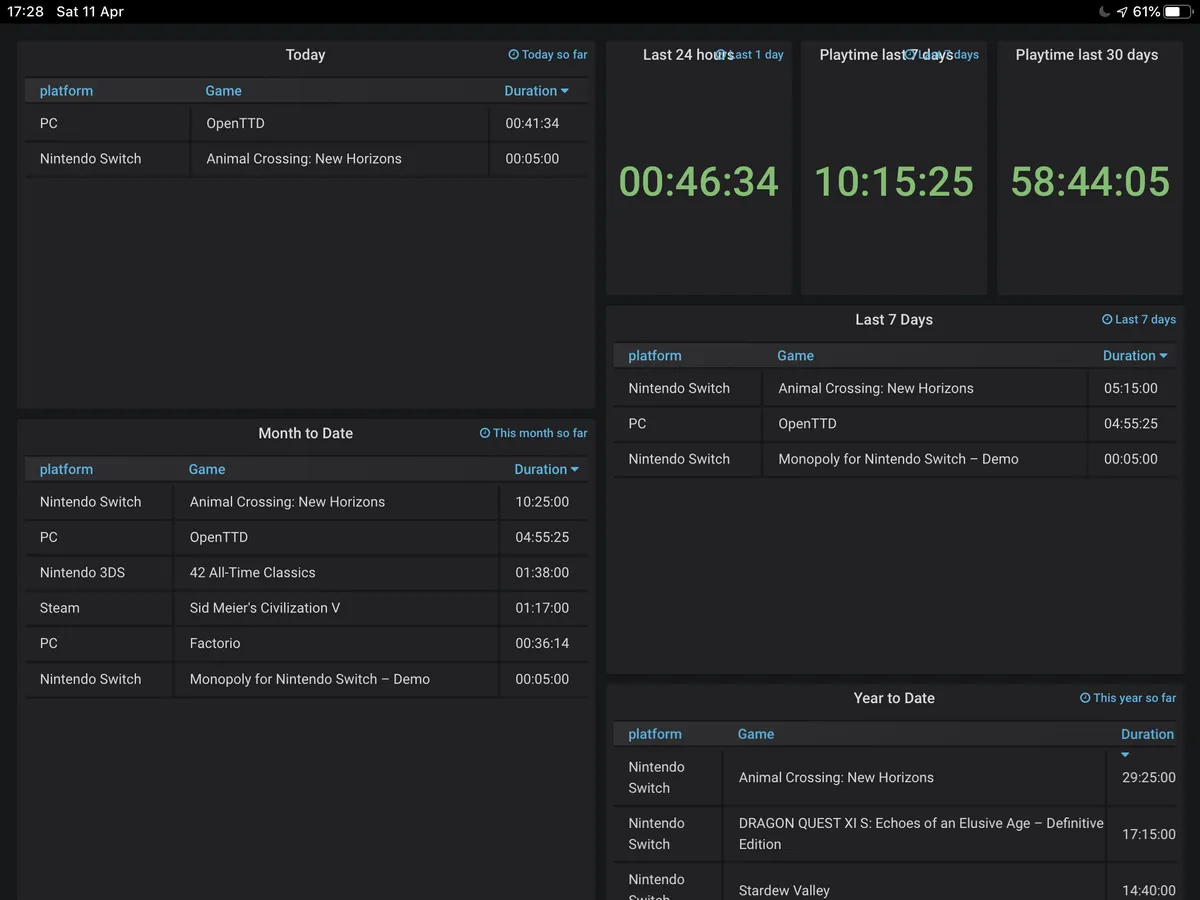Click the clock icon beside 'Last 7 days'
Screen dimensions: 1200x900
point(1107,320)
